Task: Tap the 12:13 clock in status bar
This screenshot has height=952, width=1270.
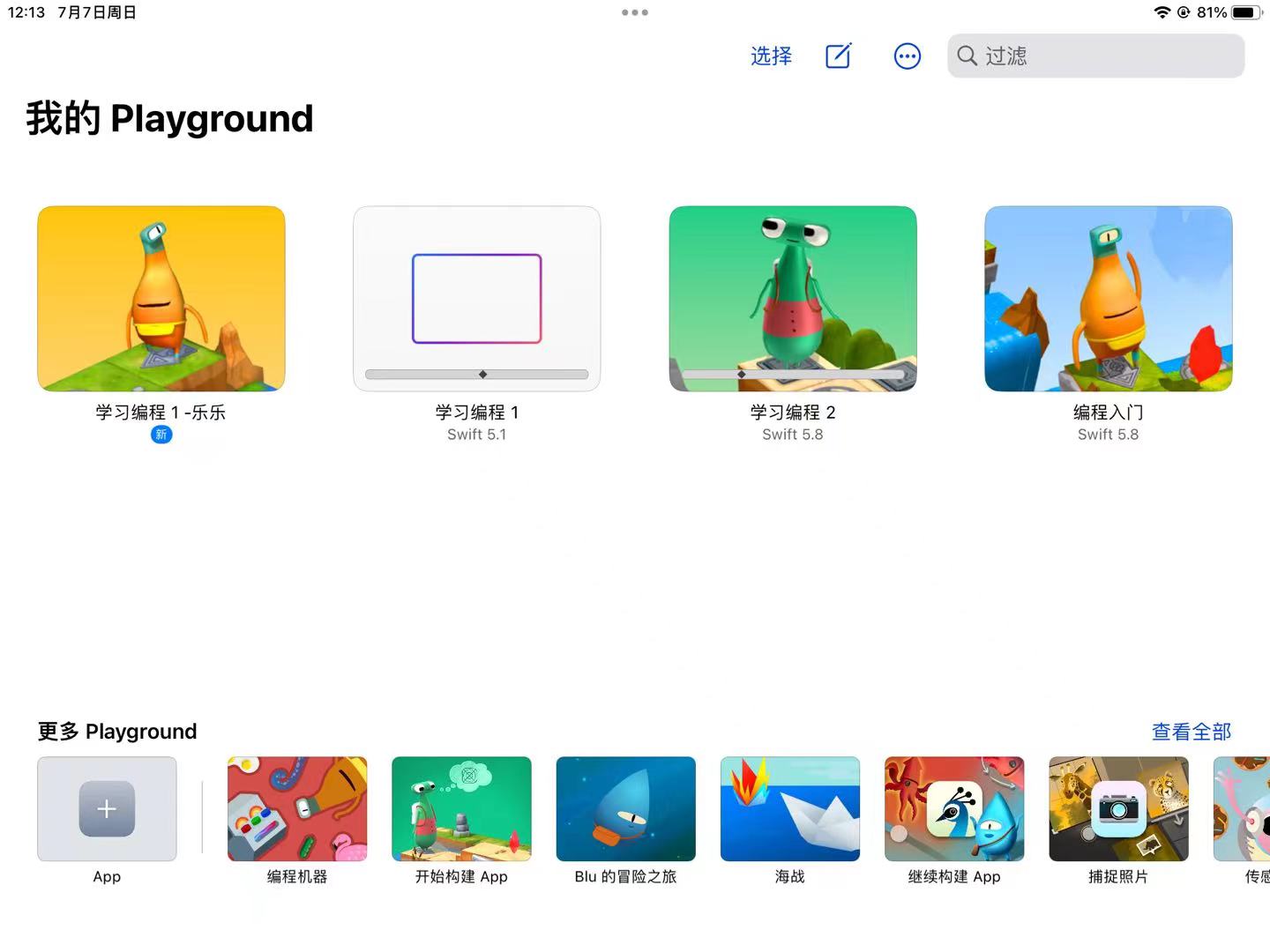Action: tap(26, 12)
